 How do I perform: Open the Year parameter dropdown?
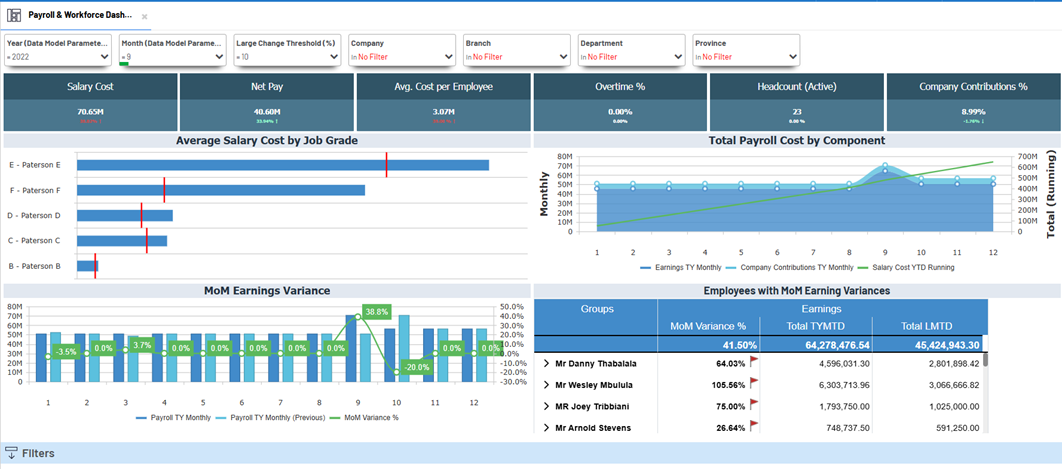[105, 57]
